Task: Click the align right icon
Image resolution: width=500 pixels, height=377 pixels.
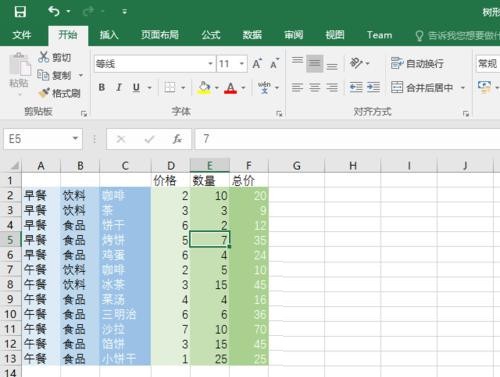Action: pyautogui.click(x=332, y=88)
